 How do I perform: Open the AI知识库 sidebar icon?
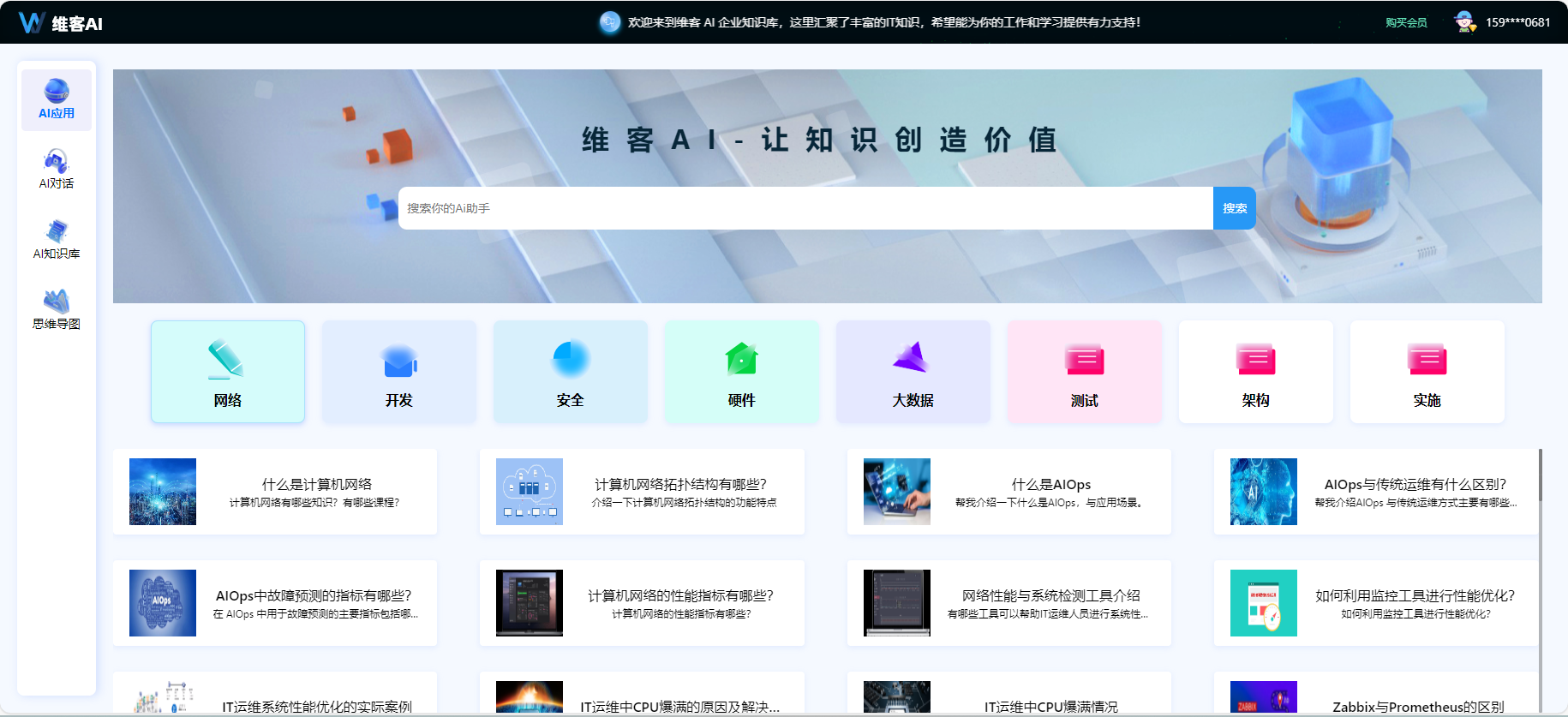57,231
